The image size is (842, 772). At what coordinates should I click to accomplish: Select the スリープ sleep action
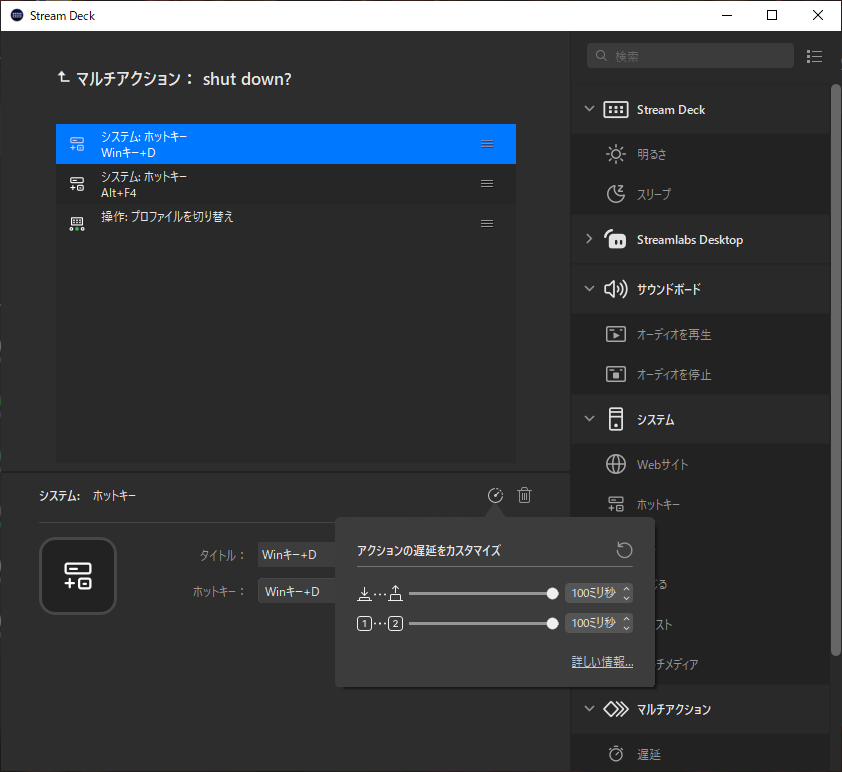pyautogui.click(x=653, y=194)
